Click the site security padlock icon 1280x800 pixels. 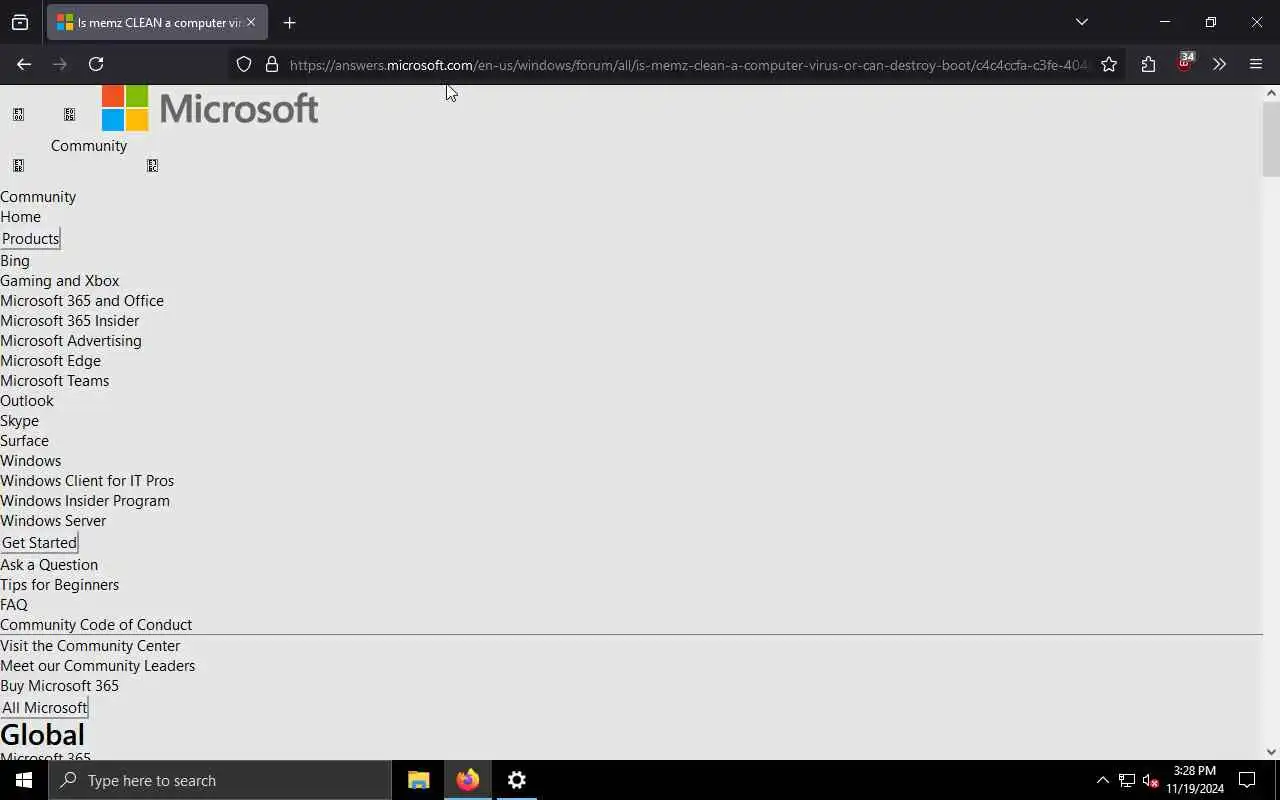[272, 64]
